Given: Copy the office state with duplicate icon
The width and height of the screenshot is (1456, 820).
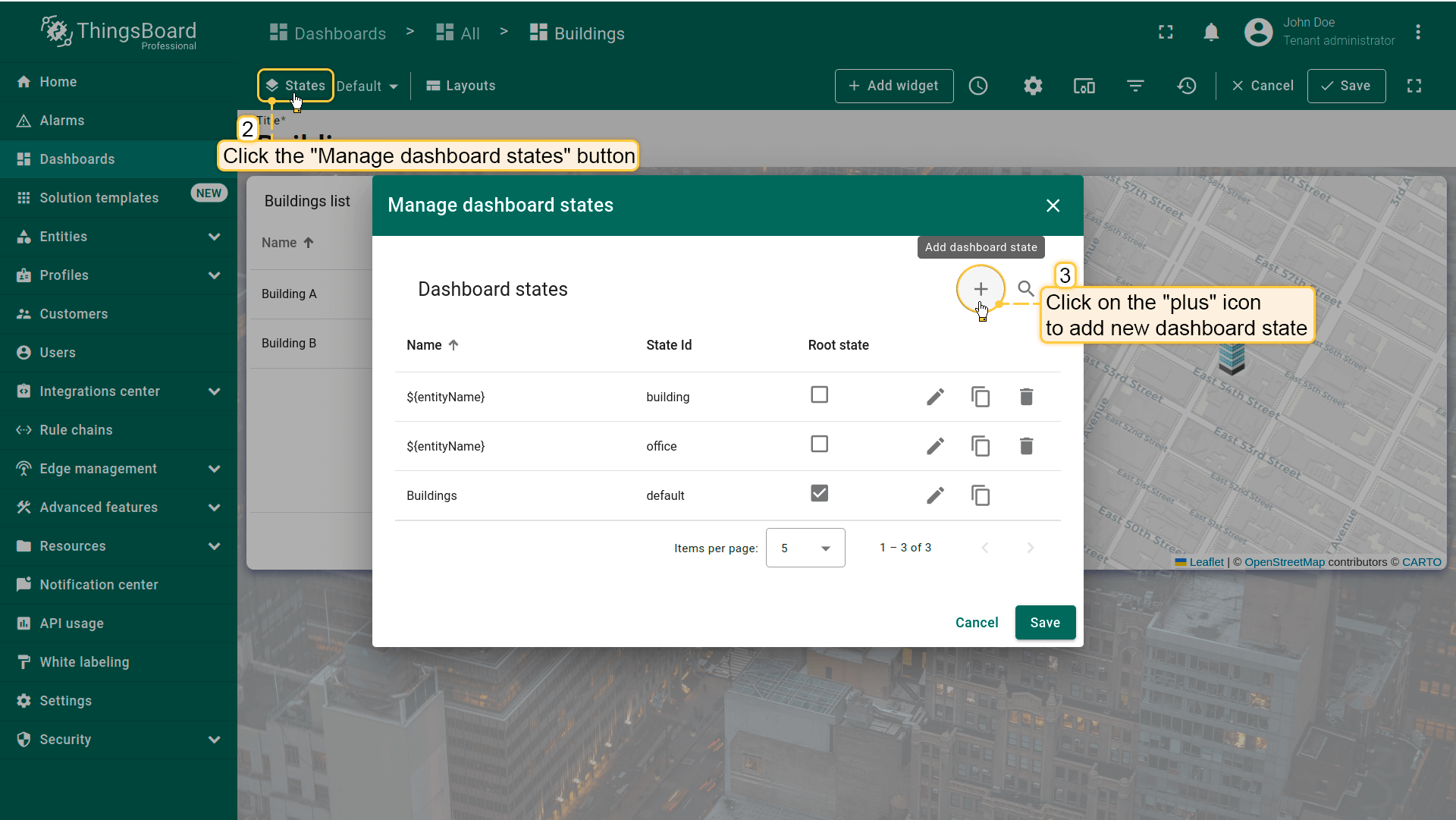Looking at the screenshot, I should (x=981, y=446).
